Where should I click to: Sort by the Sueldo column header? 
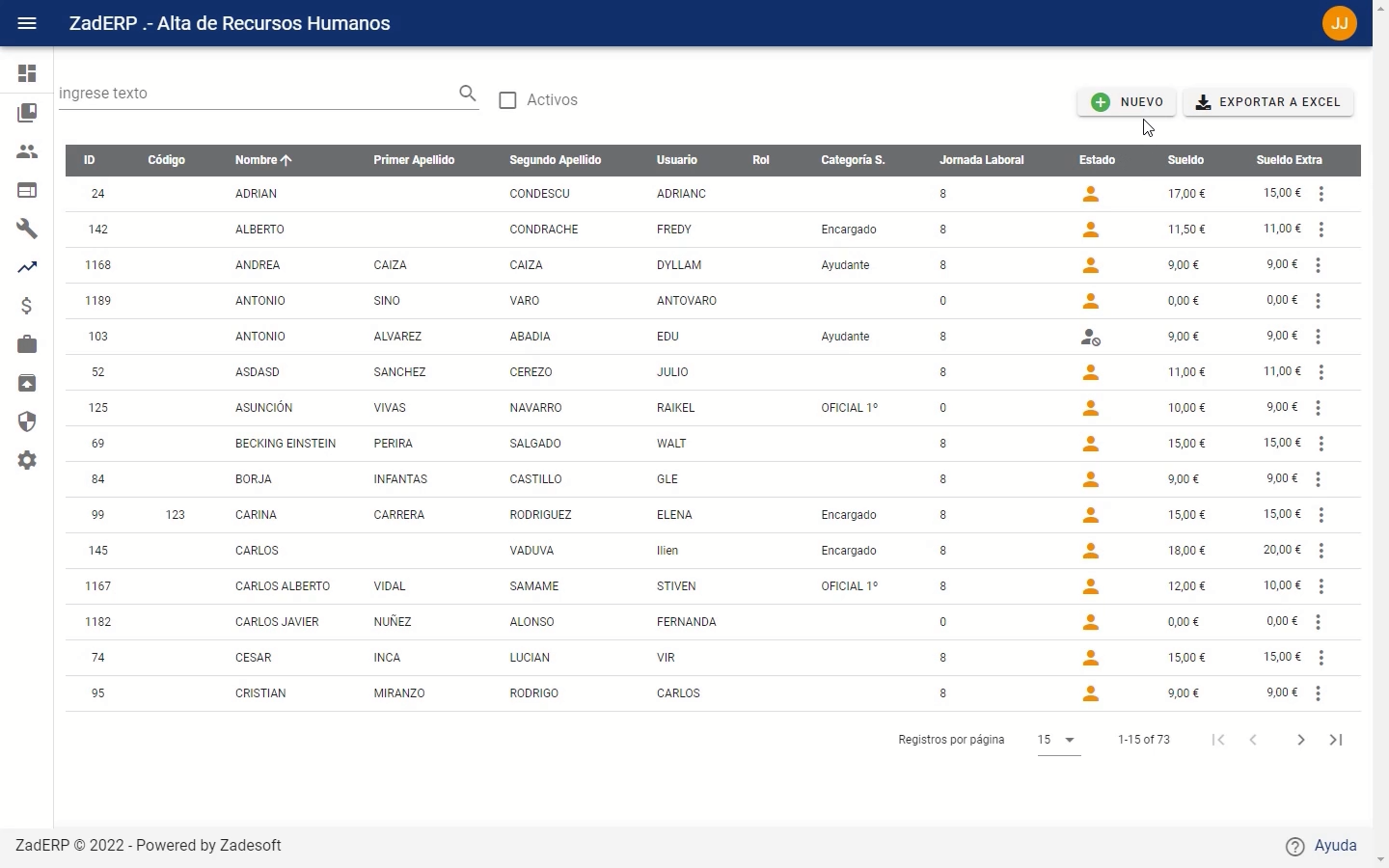pyautogui.click(x=1185, y=160)
